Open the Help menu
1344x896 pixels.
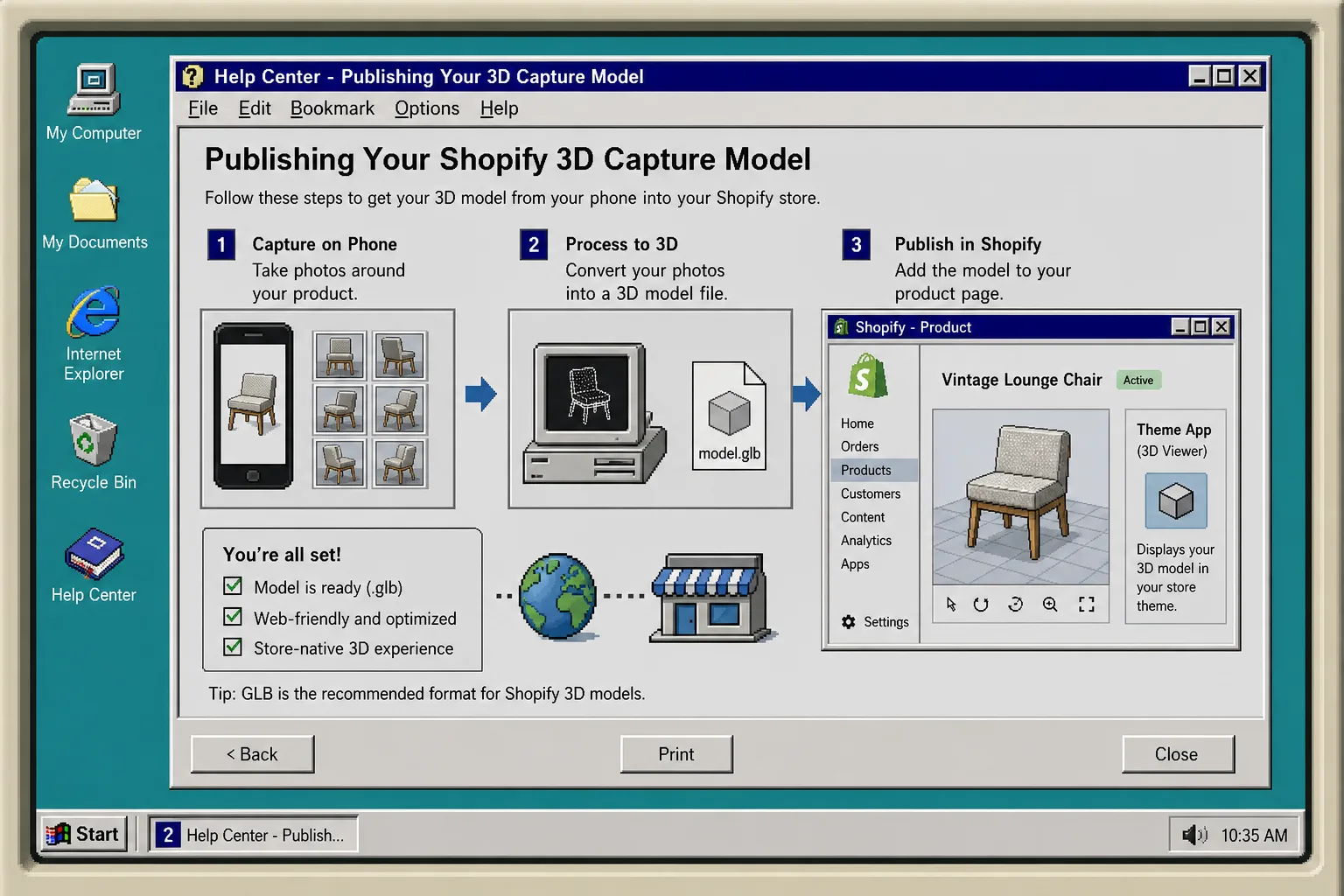pyautogui.click(x=500, y=108)
